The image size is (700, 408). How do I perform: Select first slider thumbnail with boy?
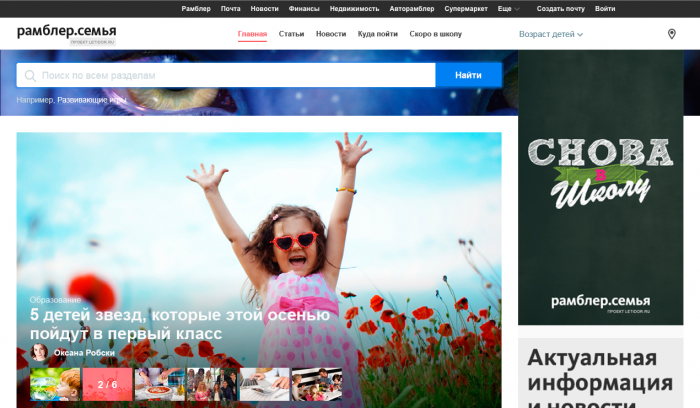[x=55, y=384]
